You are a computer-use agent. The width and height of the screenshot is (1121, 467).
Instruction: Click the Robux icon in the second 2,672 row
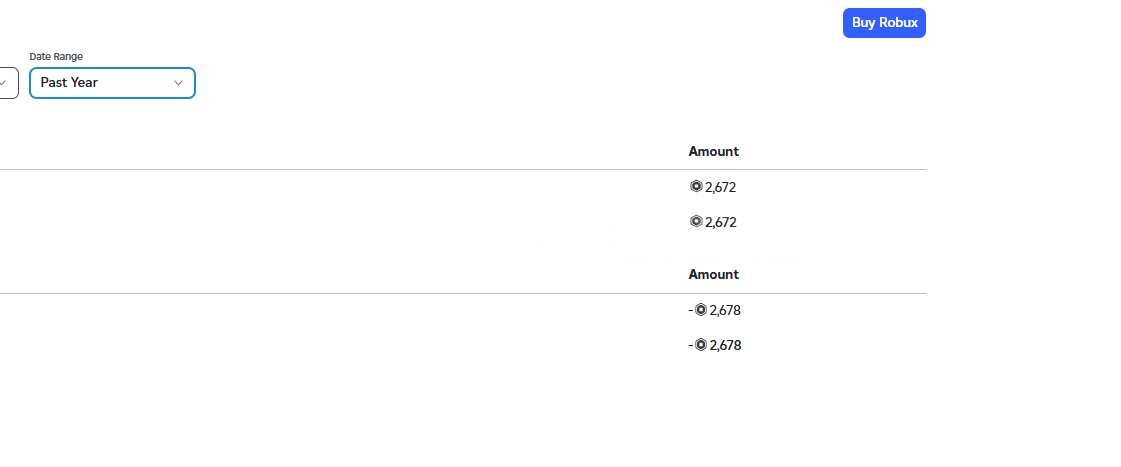[x=696, y=222]
